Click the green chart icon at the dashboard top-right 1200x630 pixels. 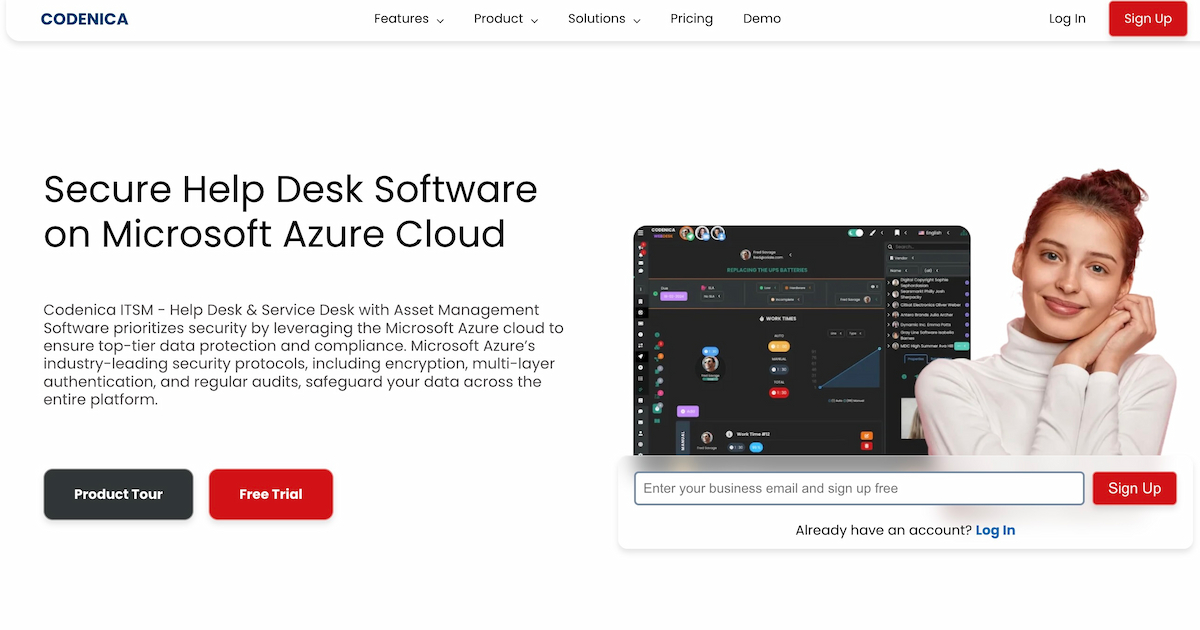(x=962, y=233)
